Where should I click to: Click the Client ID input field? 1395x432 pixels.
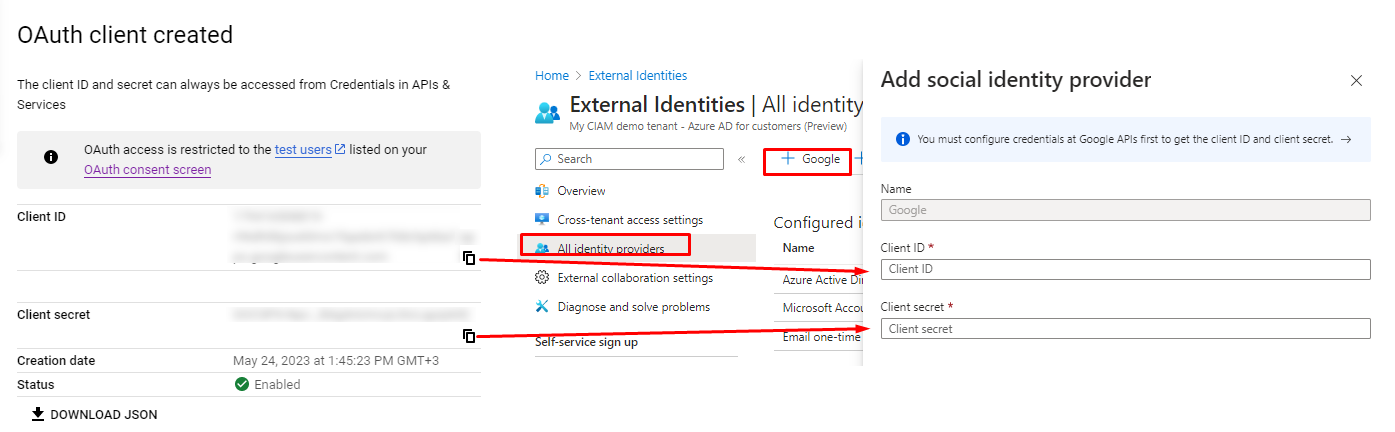tap(1125, 269)
